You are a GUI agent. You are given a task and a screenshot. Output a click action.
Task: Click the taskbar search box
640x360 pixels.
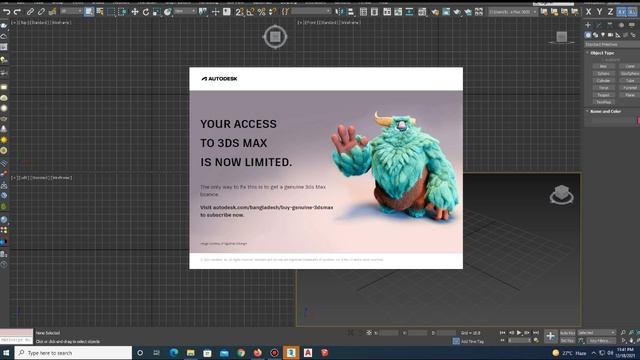coord(73,353)
